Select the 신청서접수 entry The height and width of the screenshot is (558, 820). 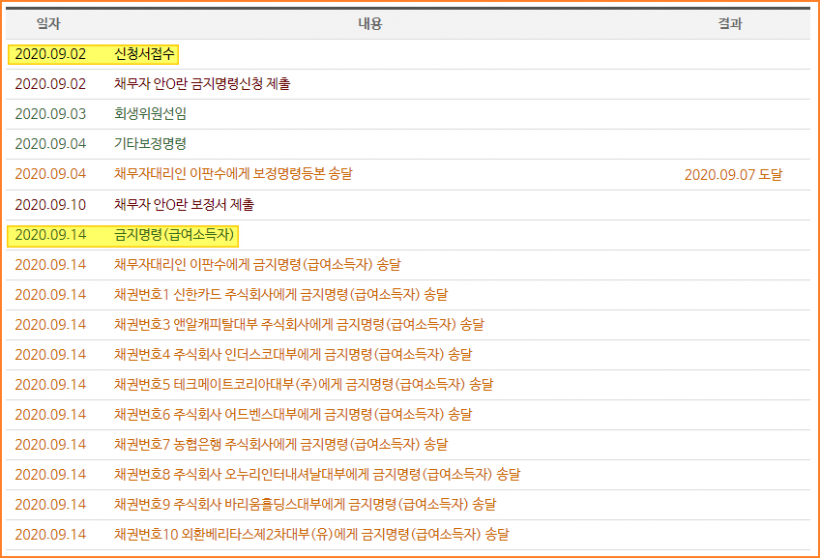144,54
